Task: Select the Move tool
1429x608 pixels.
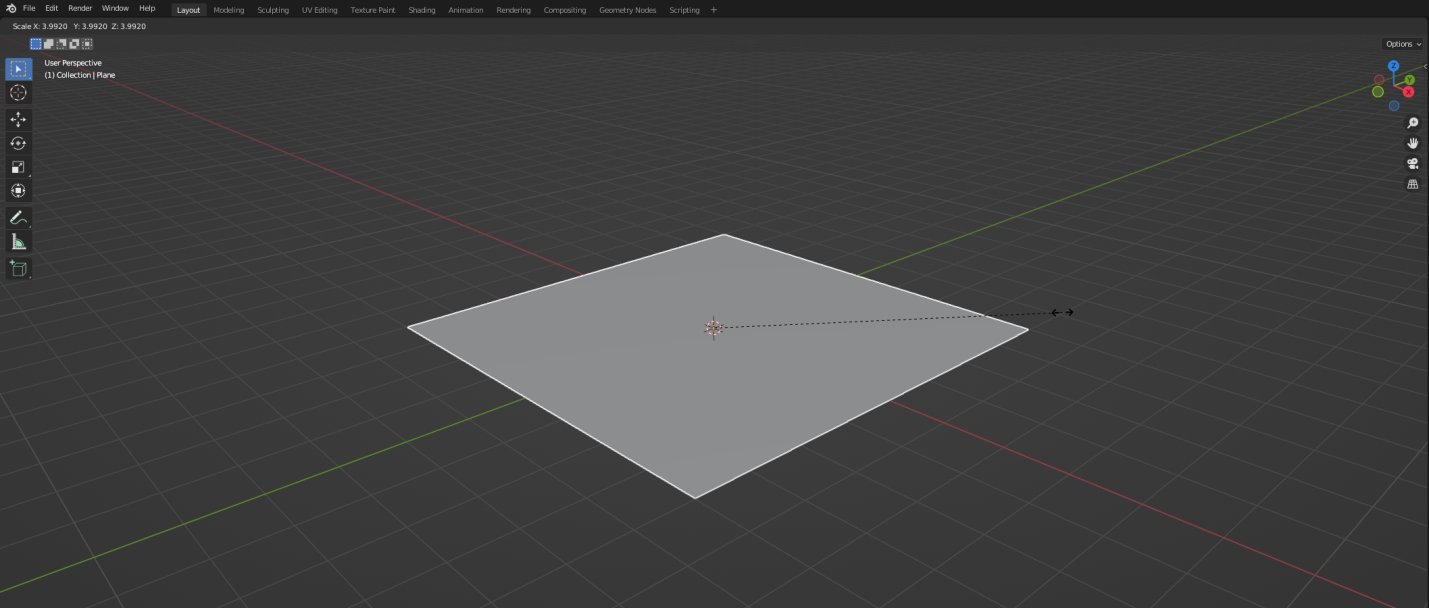Action: [18, 119]
